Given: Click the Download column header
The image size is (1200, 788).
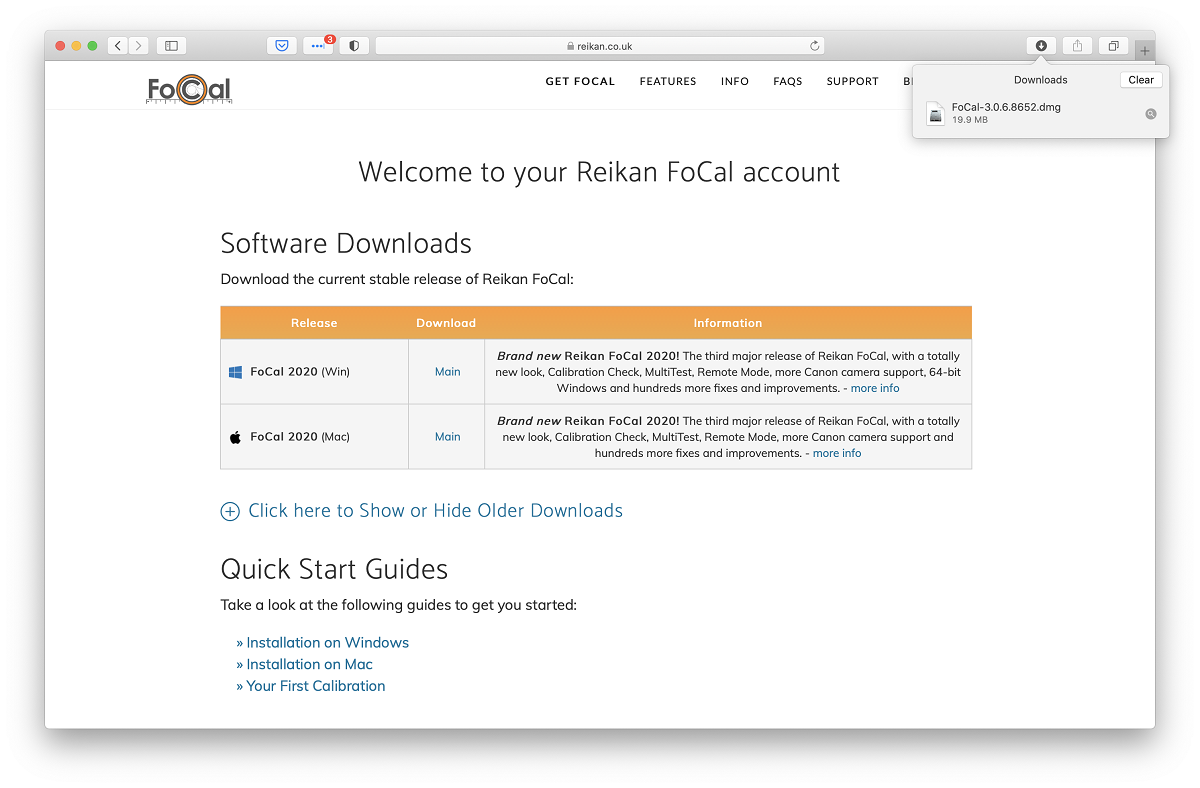Looking at the screenshot, I should pos(446,323).
